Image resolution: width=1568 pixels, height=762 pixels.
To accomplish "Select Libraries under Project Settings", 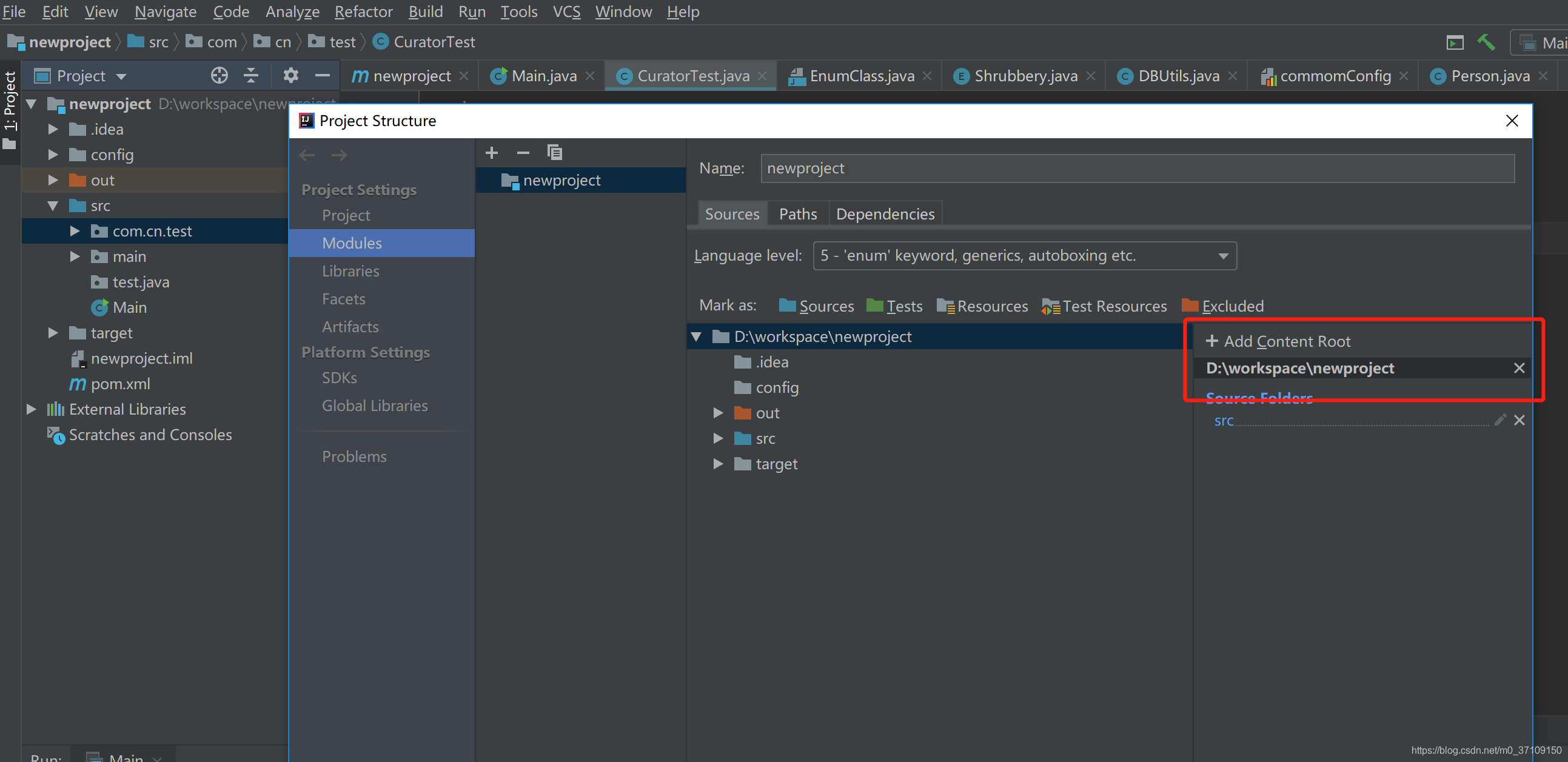I will 350,271.
